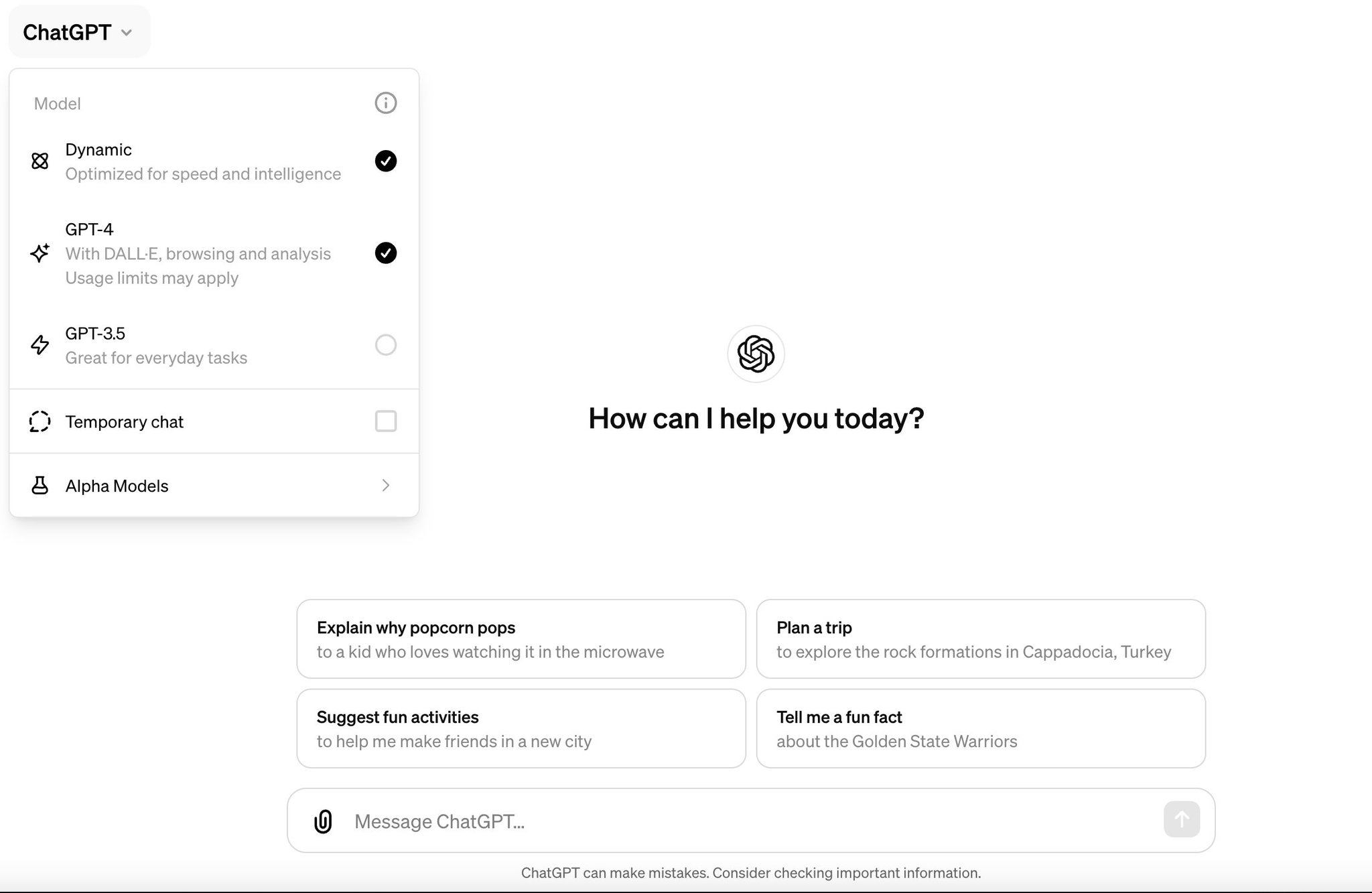Screen dimensions: 1372x893
Task: Click the Temporary chat dashed circle icon
Action: coord(40,421)
